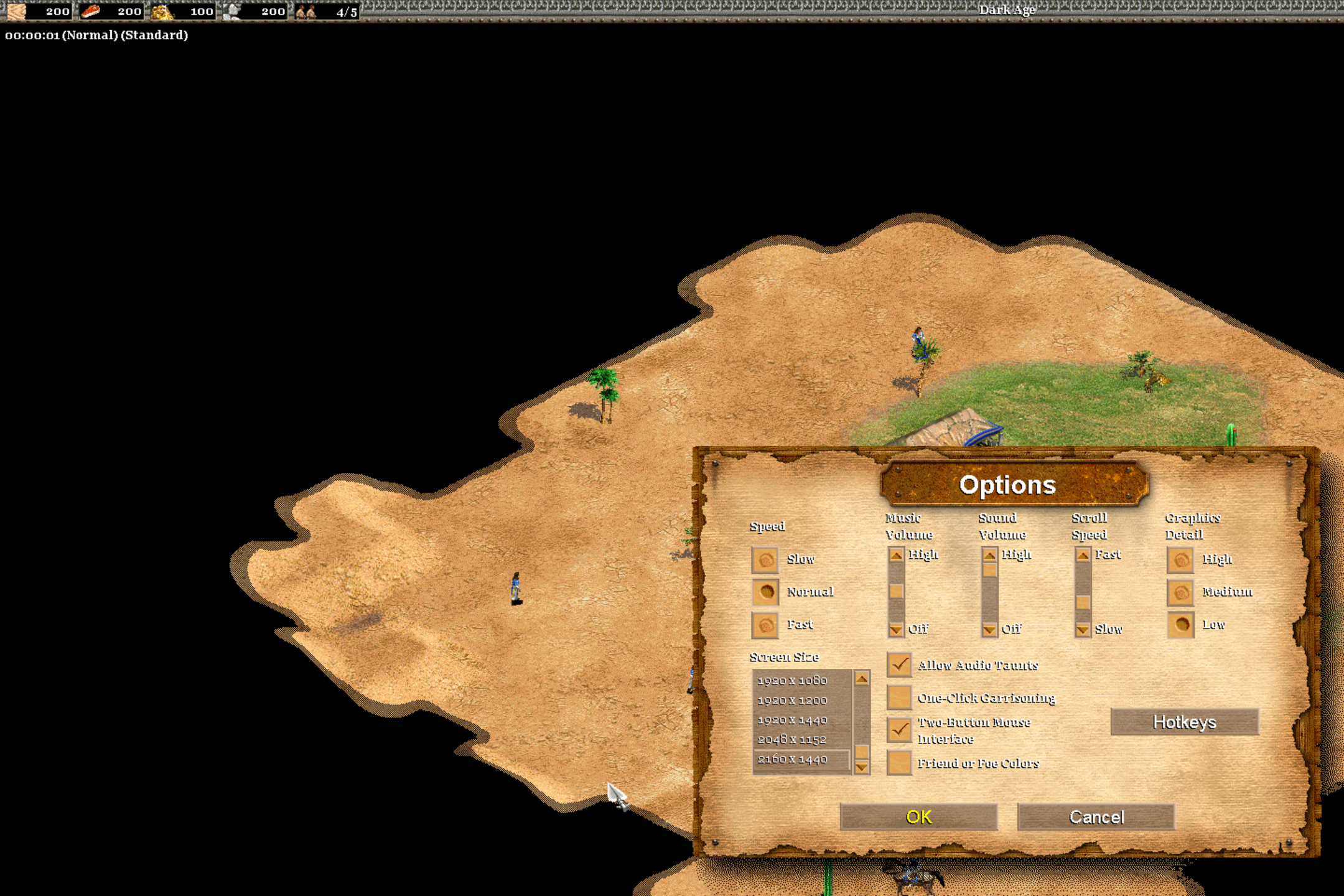Screen dimensions: 1344x896
Task: Confirm settings with OK
Action: click(x=919, y=817)
